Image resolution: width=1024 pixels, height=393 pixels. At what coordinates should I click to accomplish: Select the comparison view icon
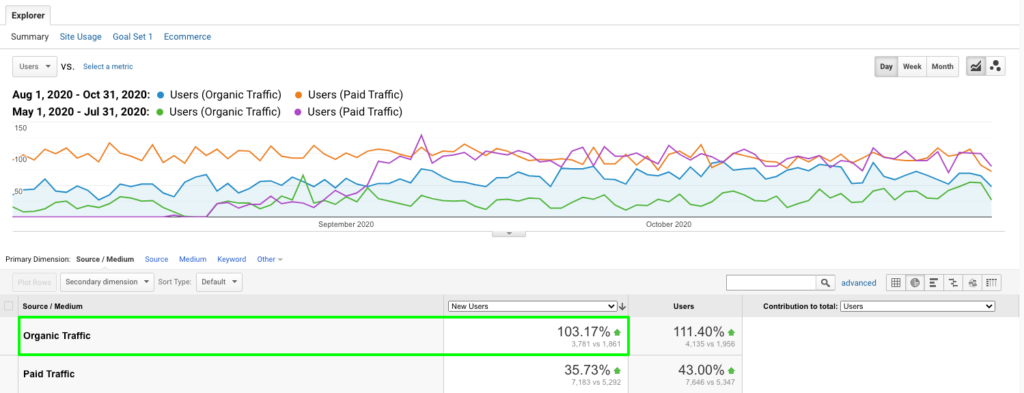[953, 283]
